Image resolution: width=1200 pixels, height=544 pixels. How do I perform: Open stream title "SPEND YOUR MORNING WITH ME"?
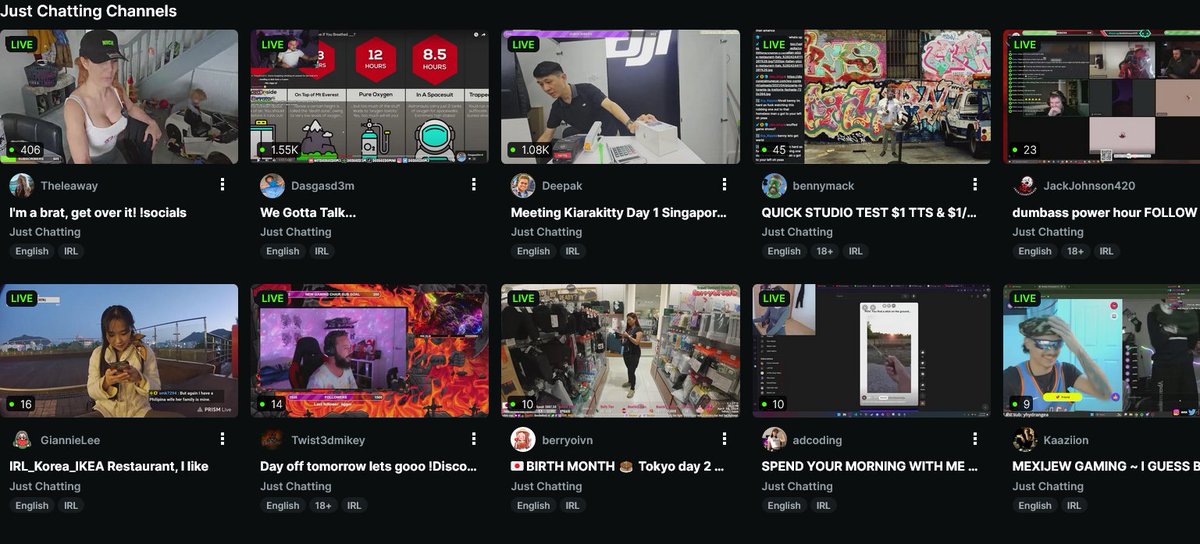(x=870, y=467)
